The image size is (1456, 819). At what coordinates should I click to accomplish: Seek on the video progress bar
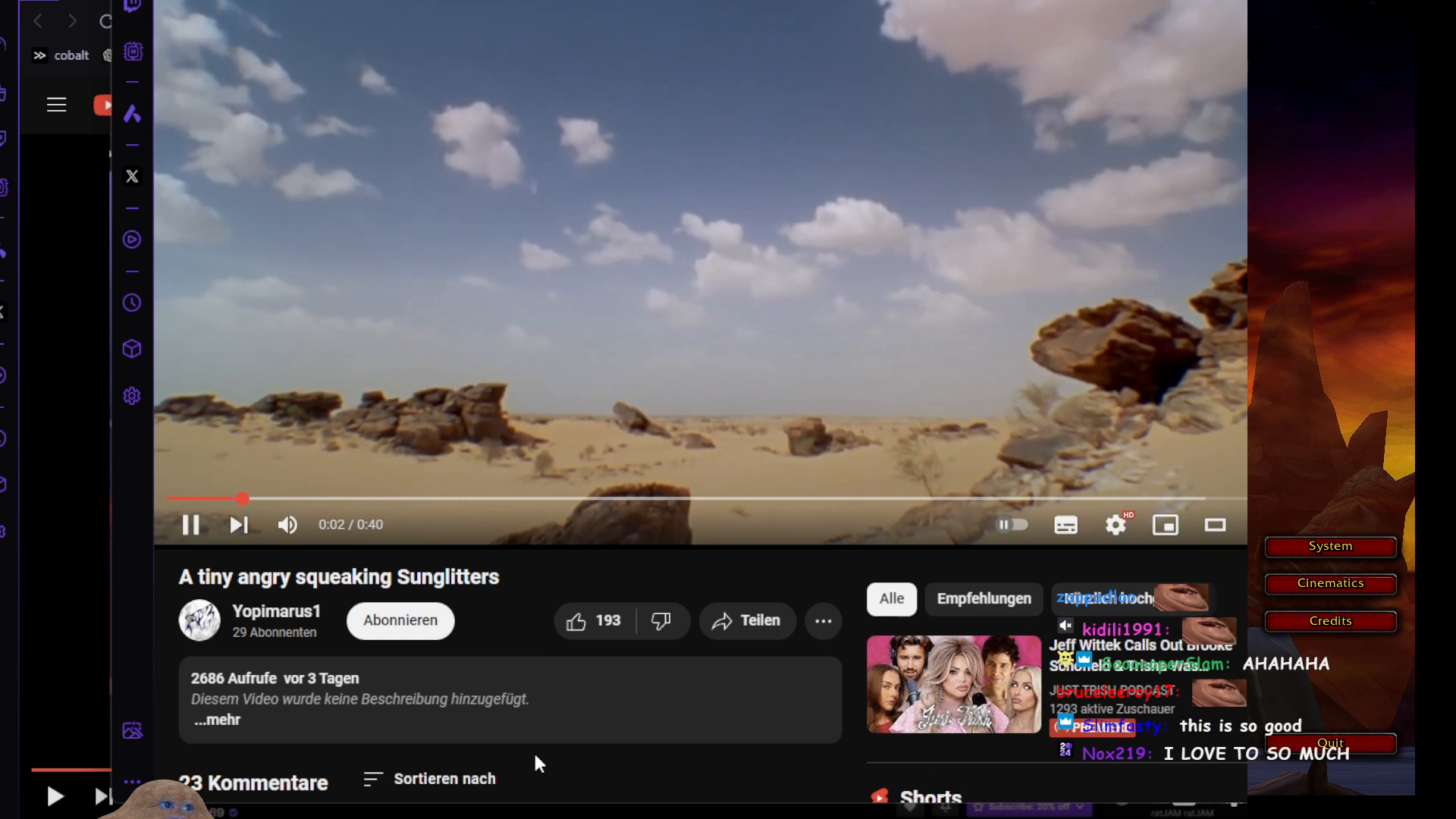click(682, 498)
